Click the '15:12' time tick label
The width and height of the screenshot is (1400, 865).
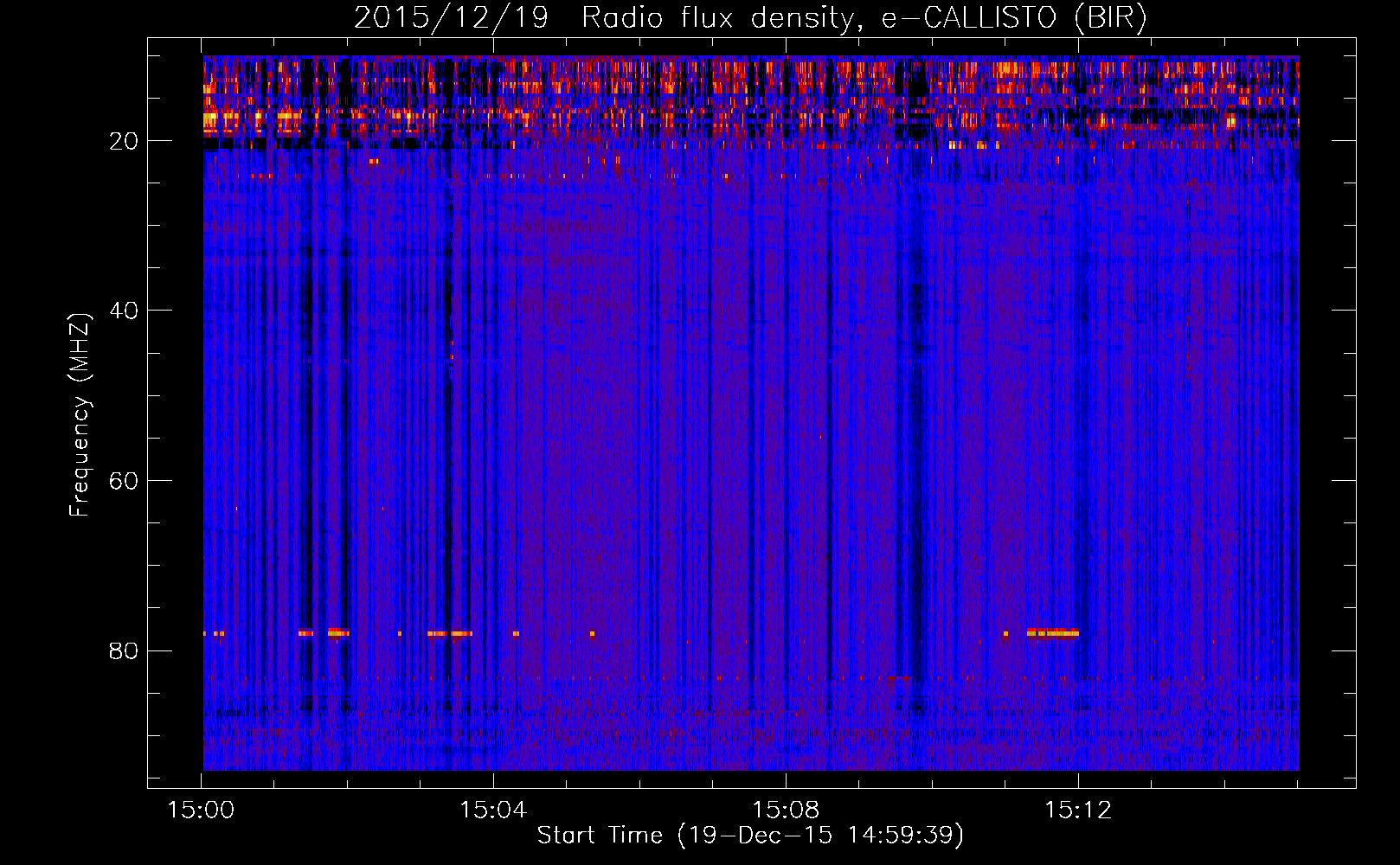click(1078, 811)
